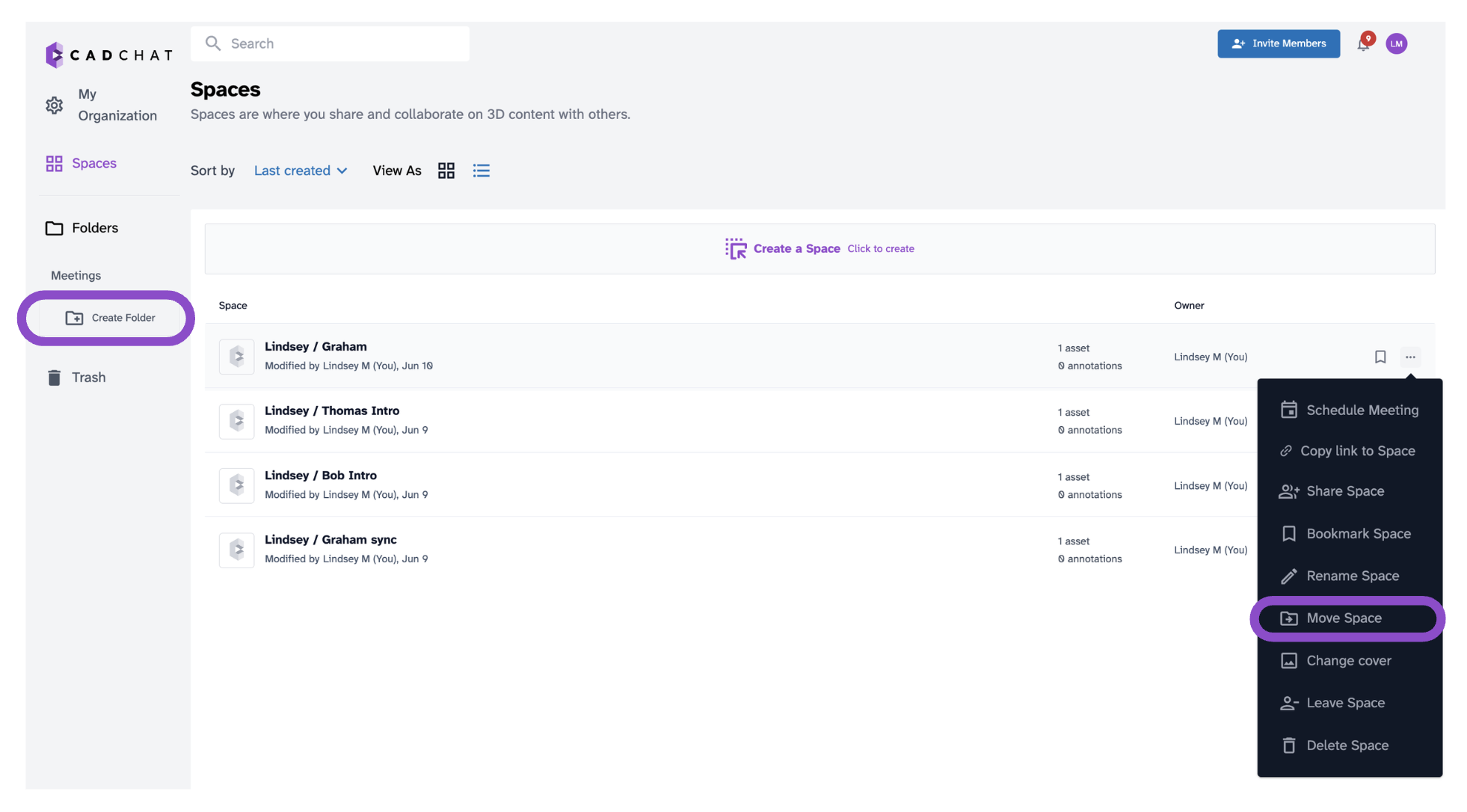Click the Owner column header
Image resolution: width=1467 pixels, height=812 pixels.
(1189, 305)
